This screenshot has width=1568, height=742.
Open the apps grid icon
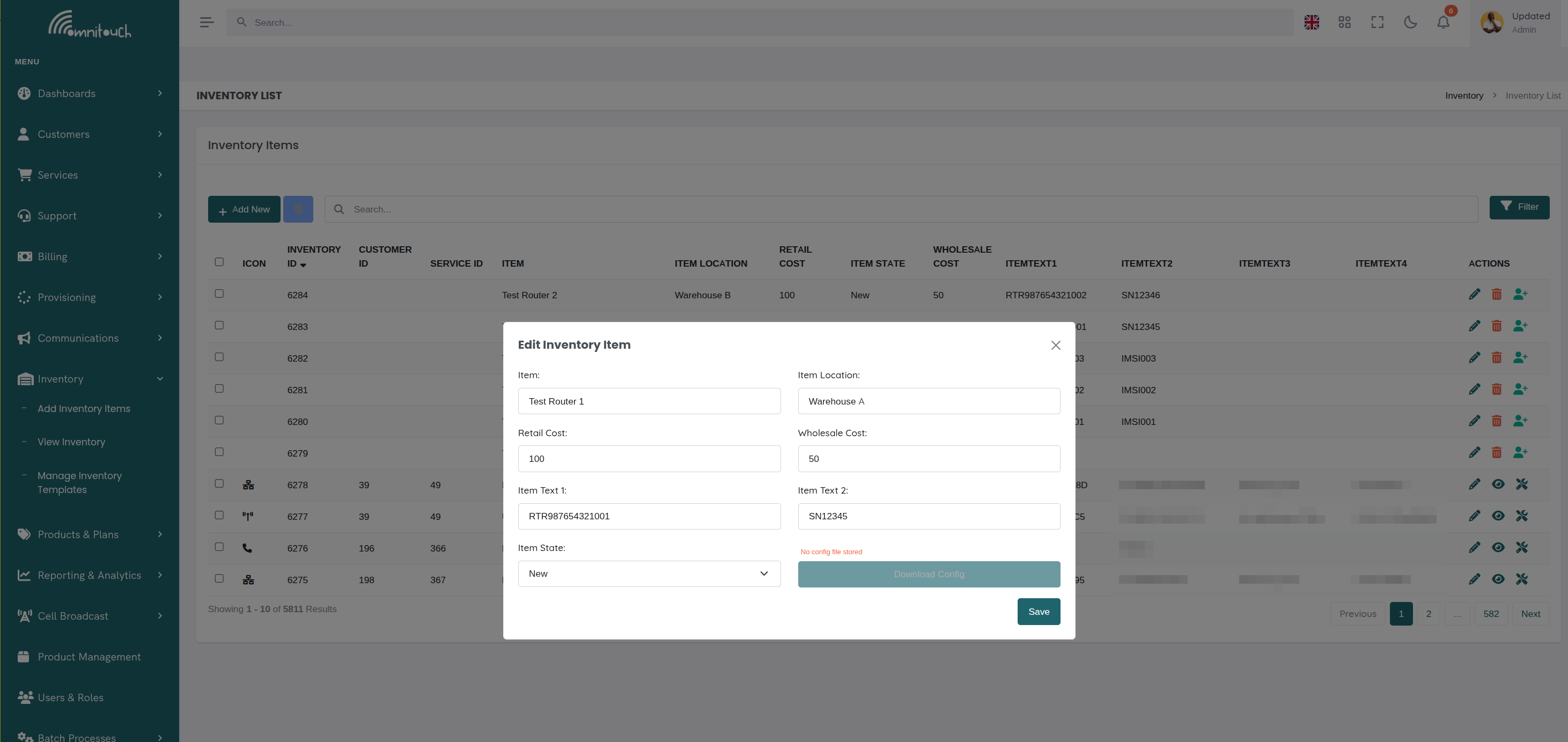1344,23
